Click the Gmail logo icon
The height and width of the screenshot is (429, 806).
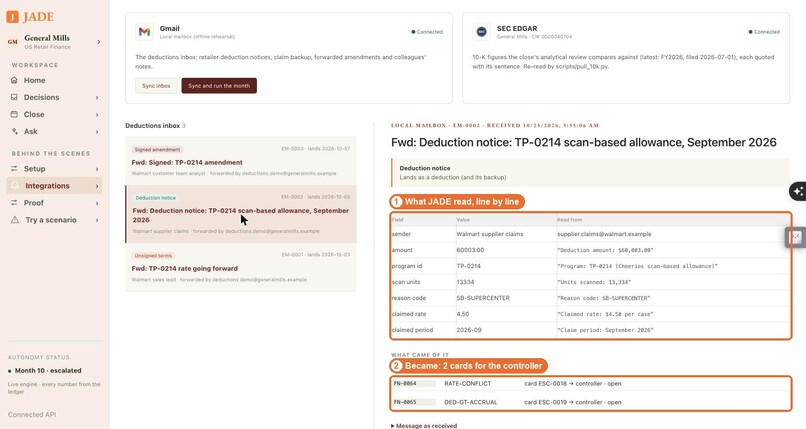144,32
